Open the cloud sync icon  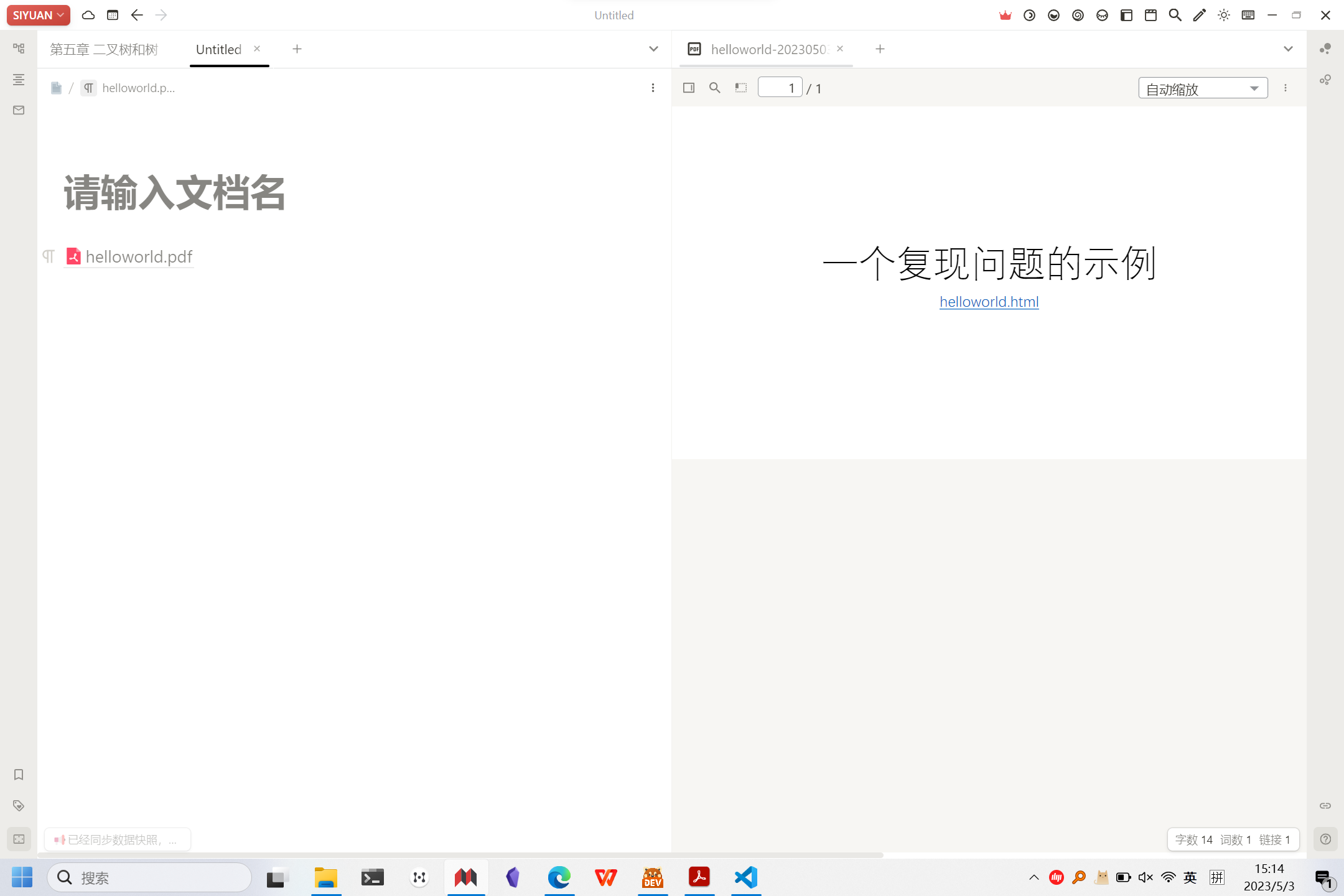click(88, 15)
